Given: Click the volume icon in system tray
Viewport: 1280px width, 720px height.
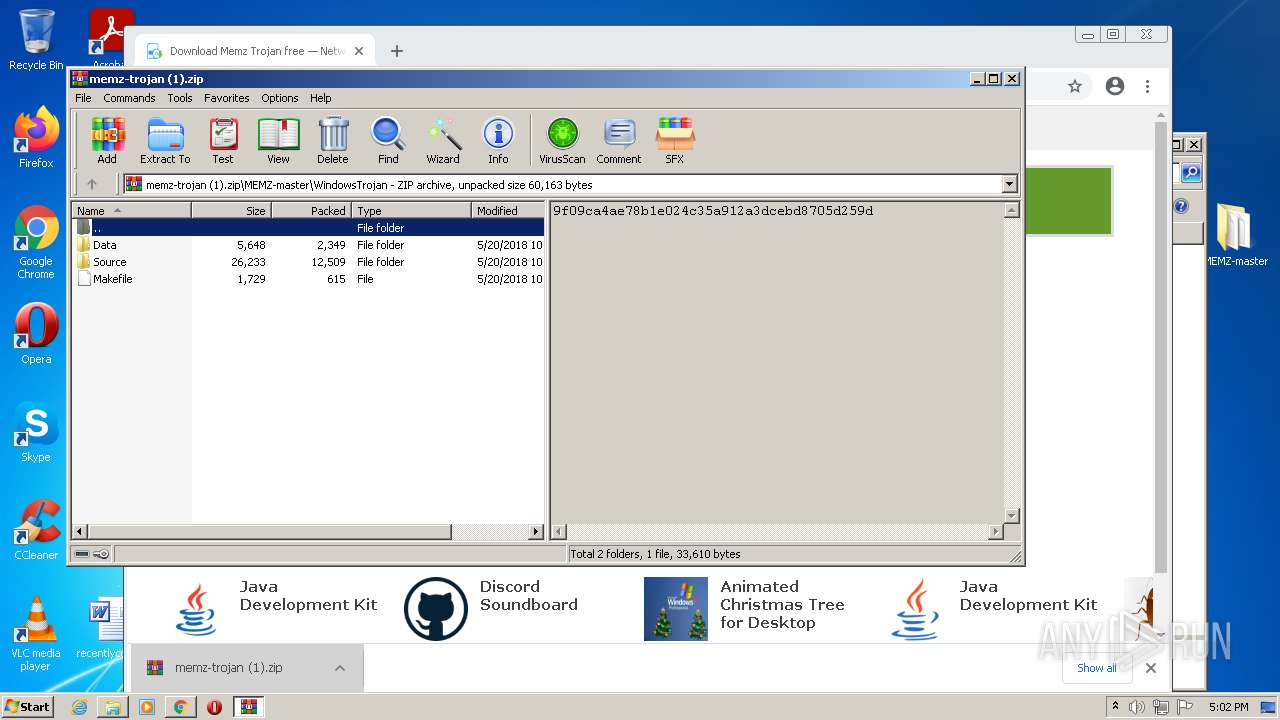Looking at the screenshot, I should tap(1137, 707).
